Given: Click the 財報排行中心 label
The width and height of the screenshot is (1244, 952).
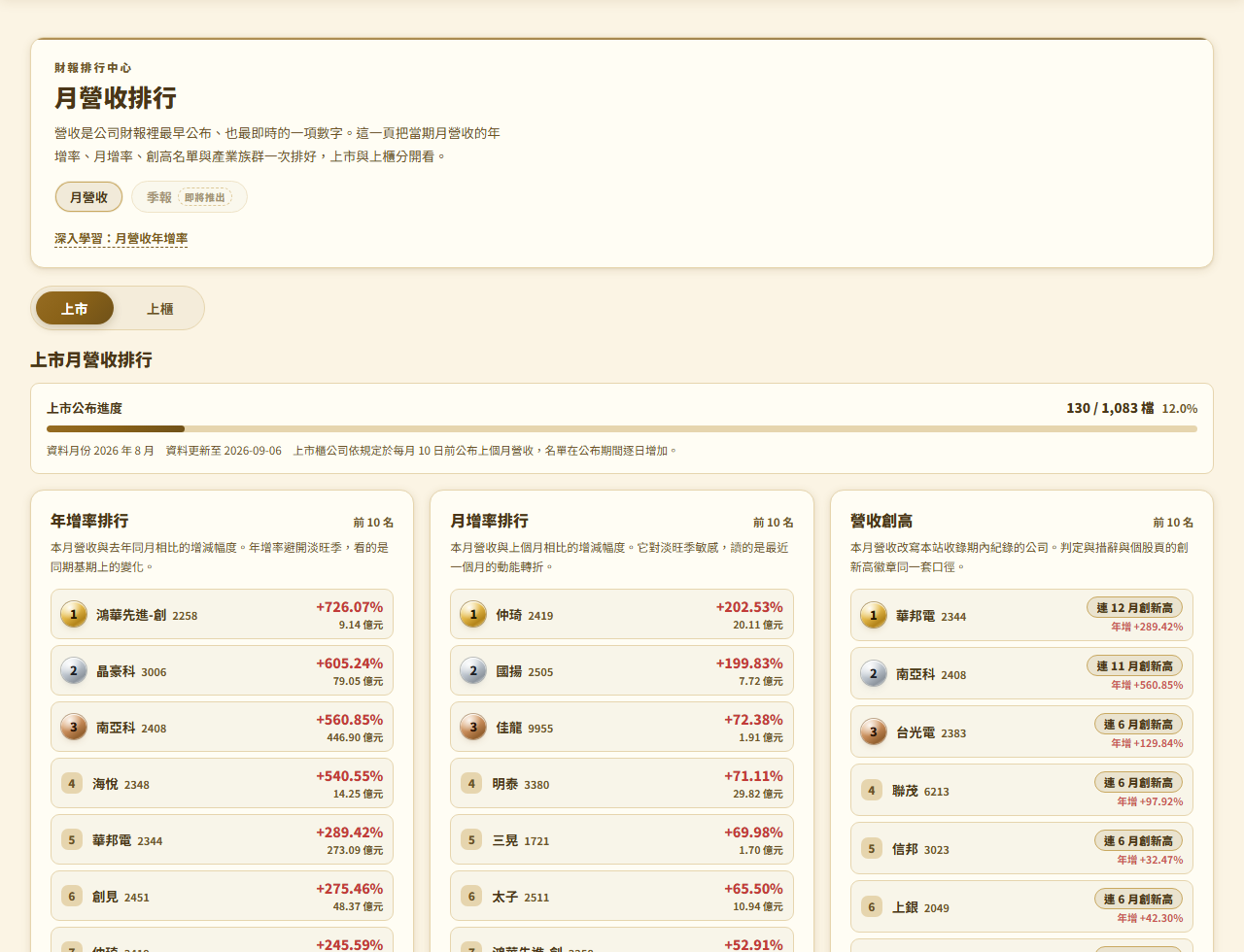Looking at the screenshot, I should click(x=93, y=68).
